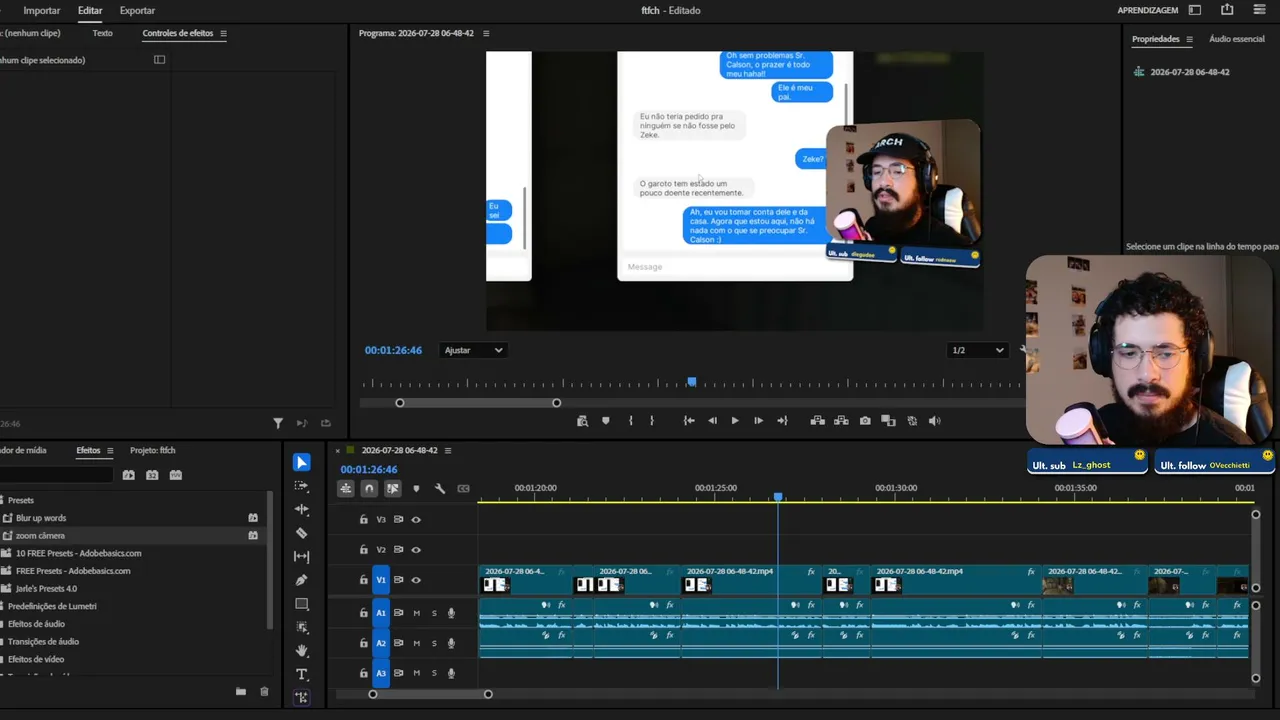The image size is (1280, 720).
Task: Click the timeline playhead marker
Action: click(x=778, y=497)
